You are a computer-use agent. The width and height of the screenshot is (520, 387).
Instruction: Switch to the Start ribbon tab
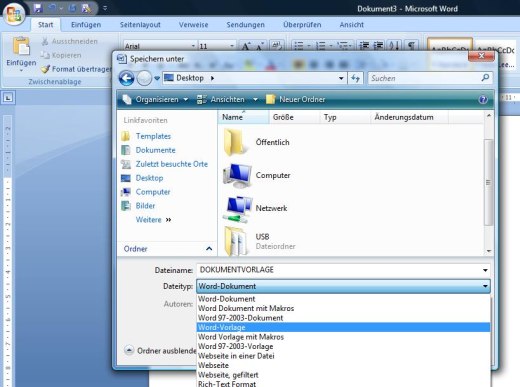[46, 25]
